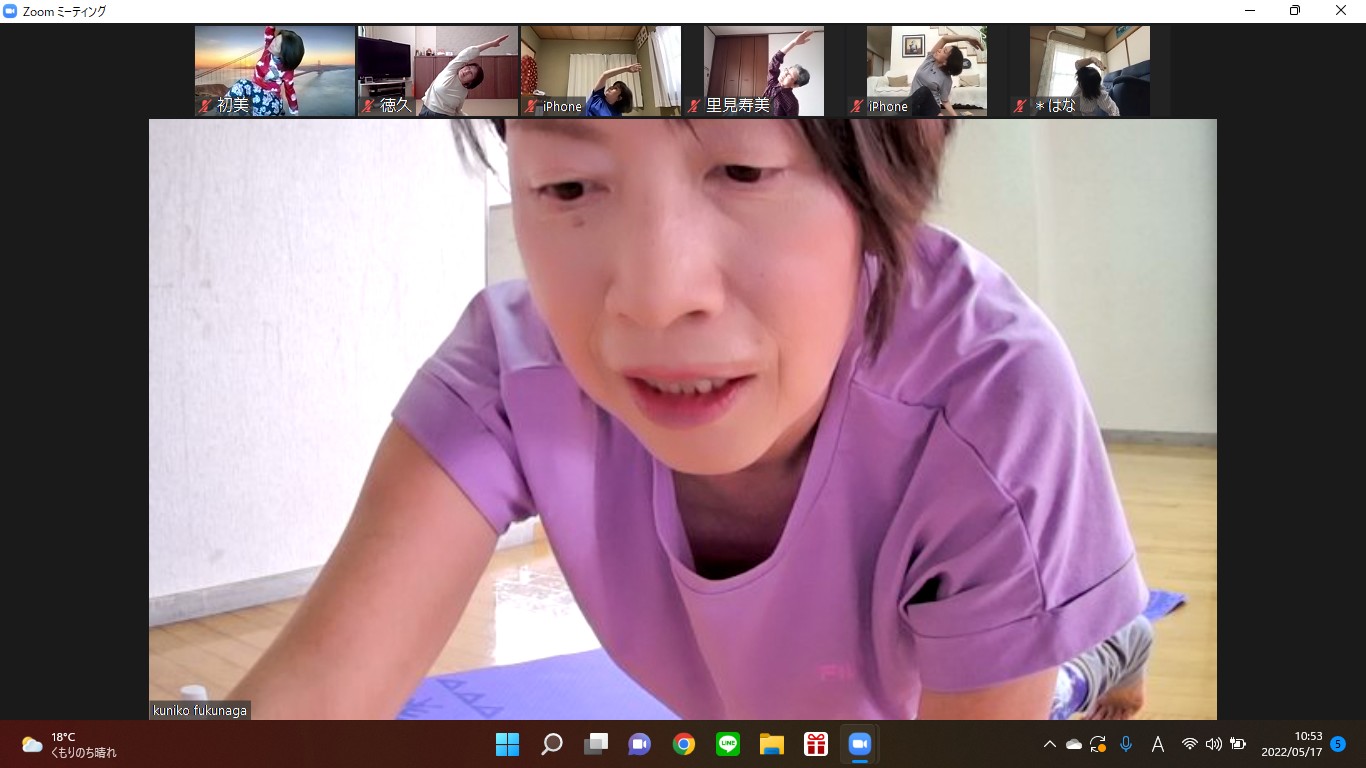This screenshot has height=768, width=1366.
Task: Click muted mic icon beside ＊はな
Action: [x=1021, y=105]
